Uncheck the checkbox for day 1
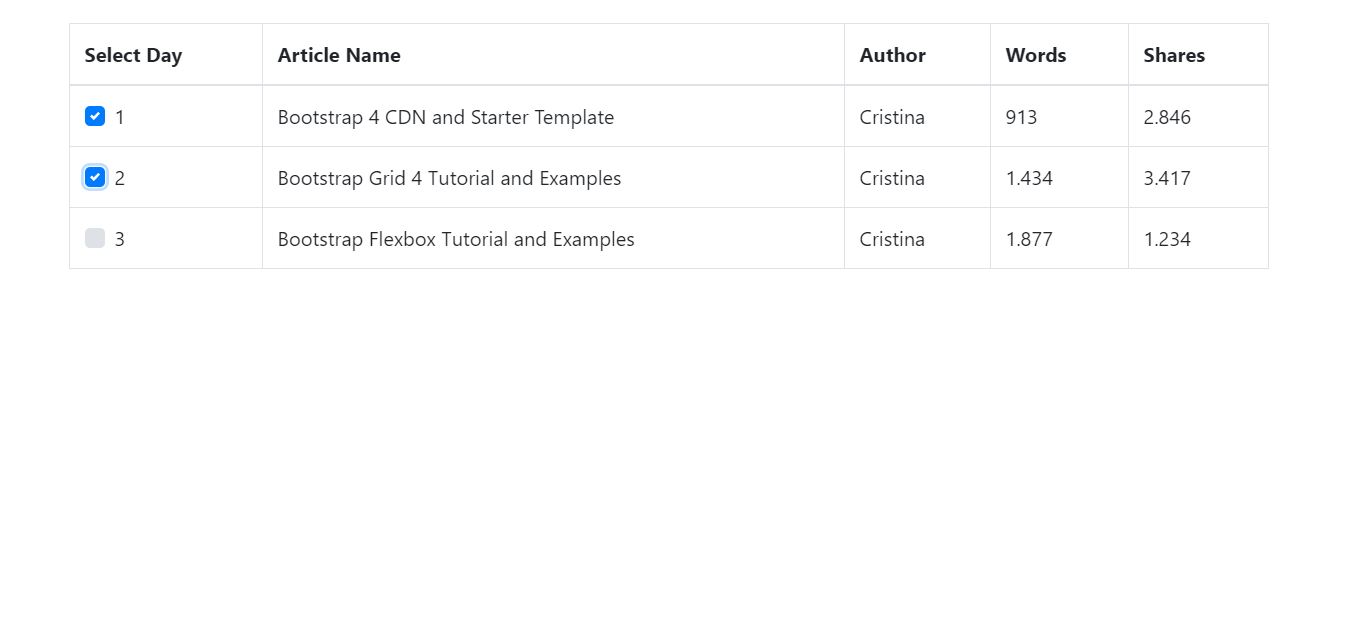This screenshot has width=1357, height=644. [95, 115]
